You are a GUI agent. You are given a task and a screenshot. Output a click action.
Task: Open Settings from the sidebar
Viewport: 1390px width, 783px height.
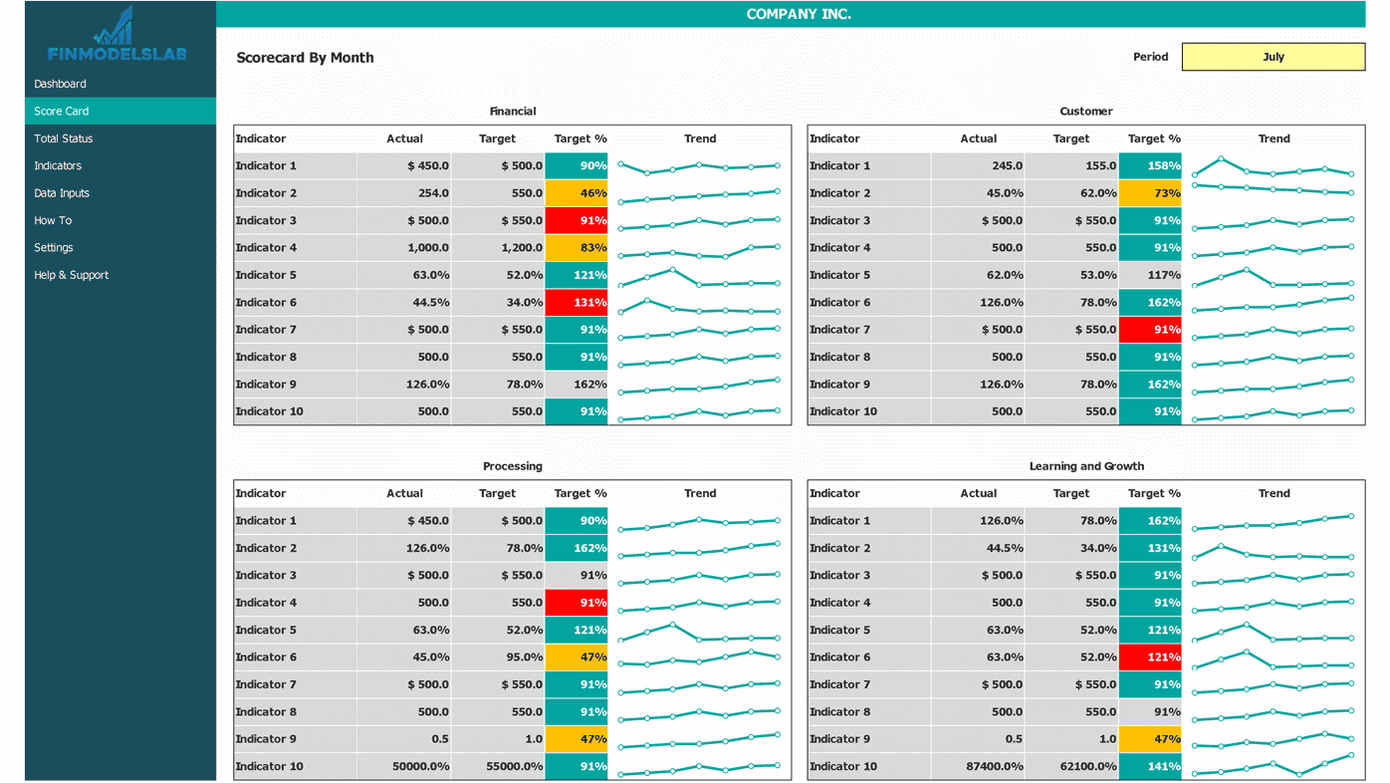click(x=53, y=248)
